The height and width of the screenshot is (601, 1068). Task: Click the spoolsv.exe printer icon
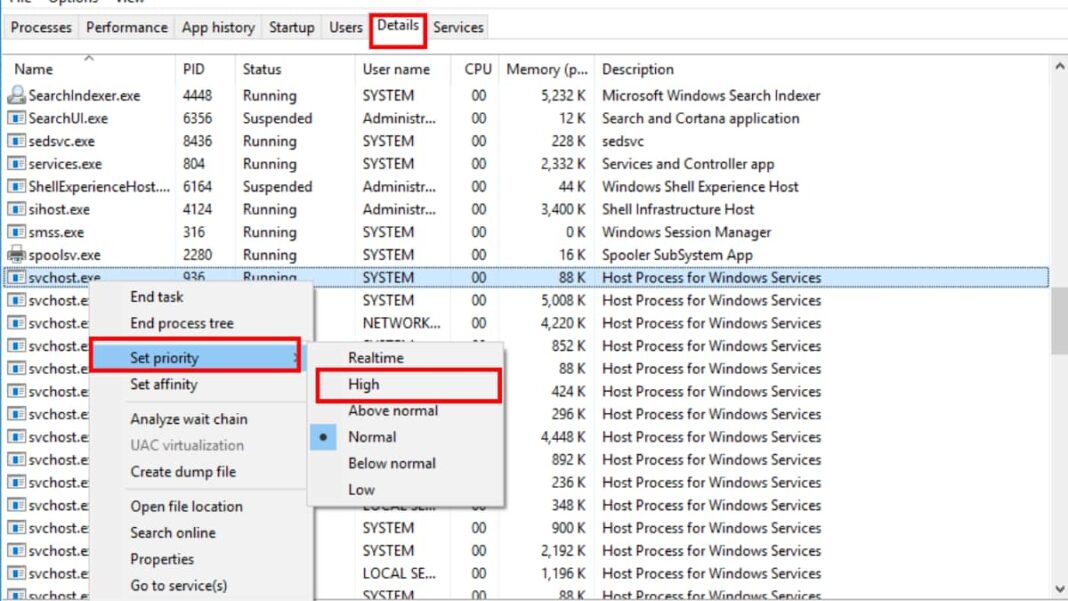[16, 255]
